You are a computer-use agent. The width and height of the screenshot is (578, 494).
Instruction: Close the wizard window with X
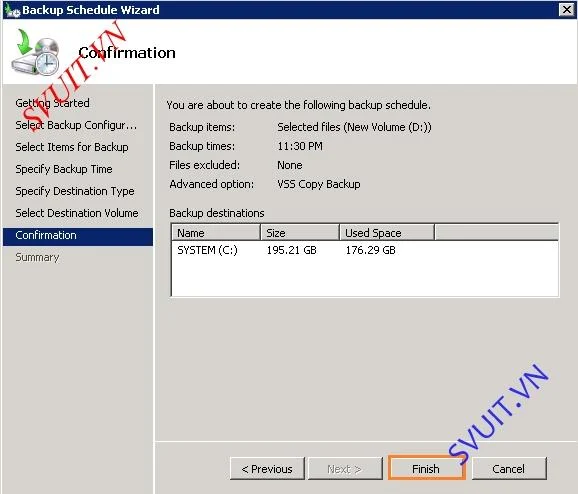(x=567, y=9)
